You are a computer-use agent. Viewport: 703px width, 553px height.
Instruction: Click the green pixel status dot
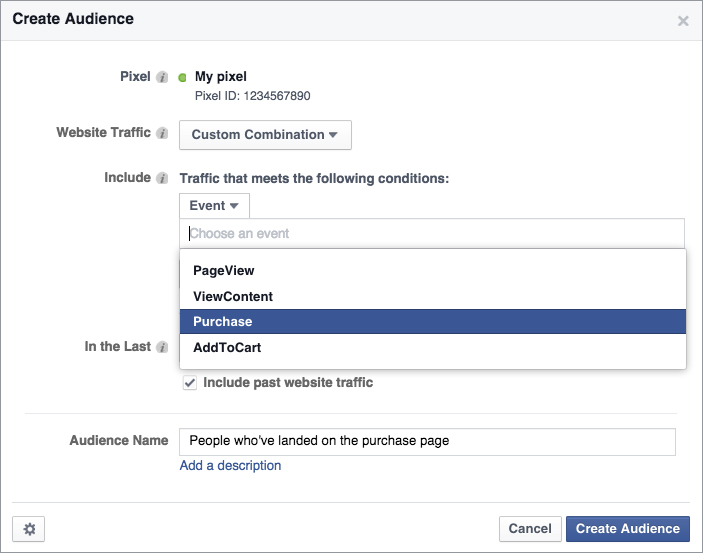coord(182,78)
